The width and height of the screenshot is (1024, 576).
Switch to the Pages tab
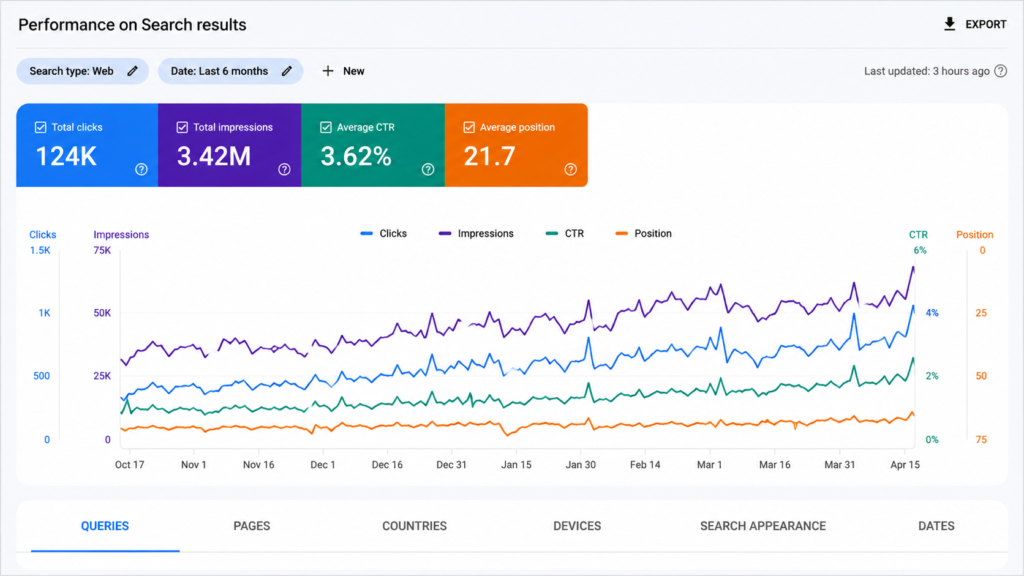click(x=251, y=526)
